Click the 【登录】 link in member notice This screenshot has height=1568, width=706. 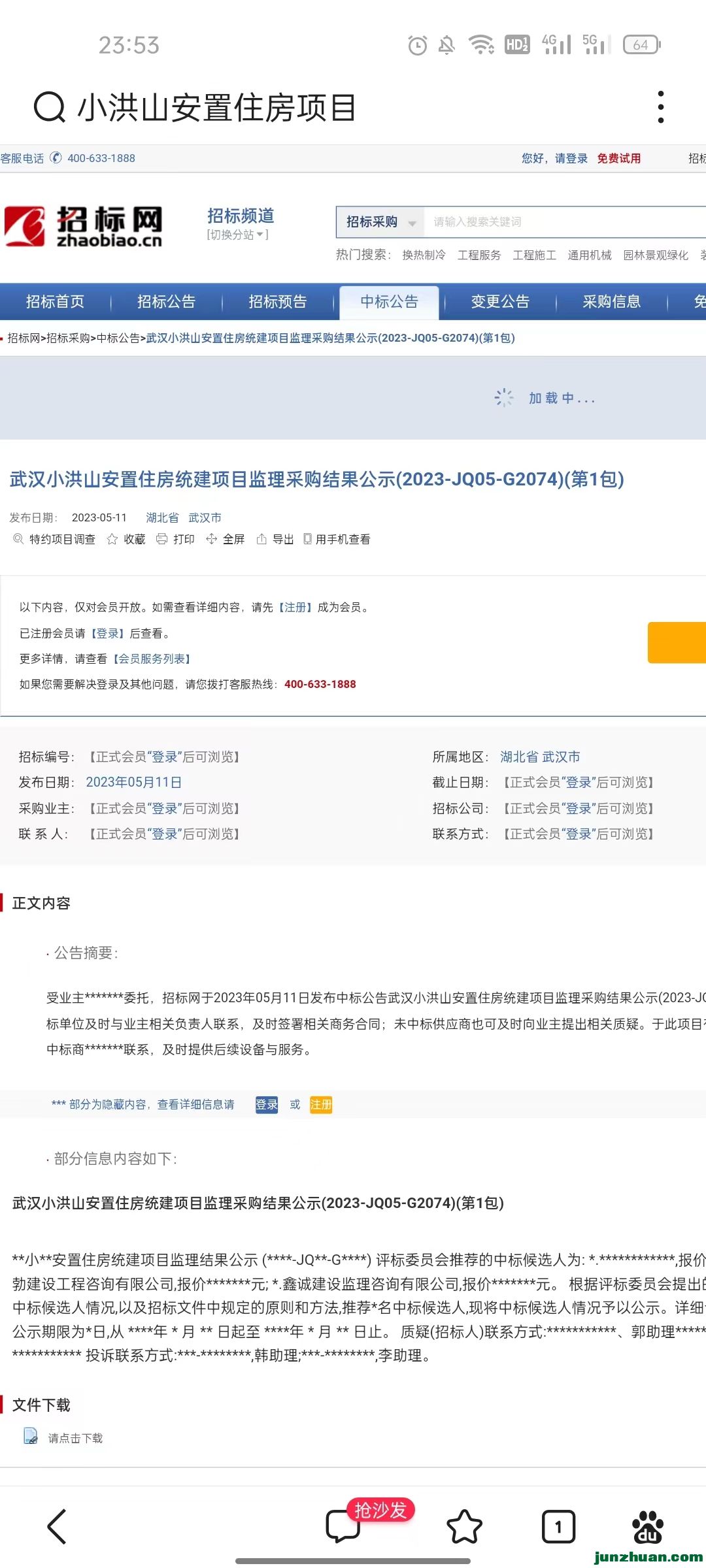pyautogui.click(x=107, y=633)
